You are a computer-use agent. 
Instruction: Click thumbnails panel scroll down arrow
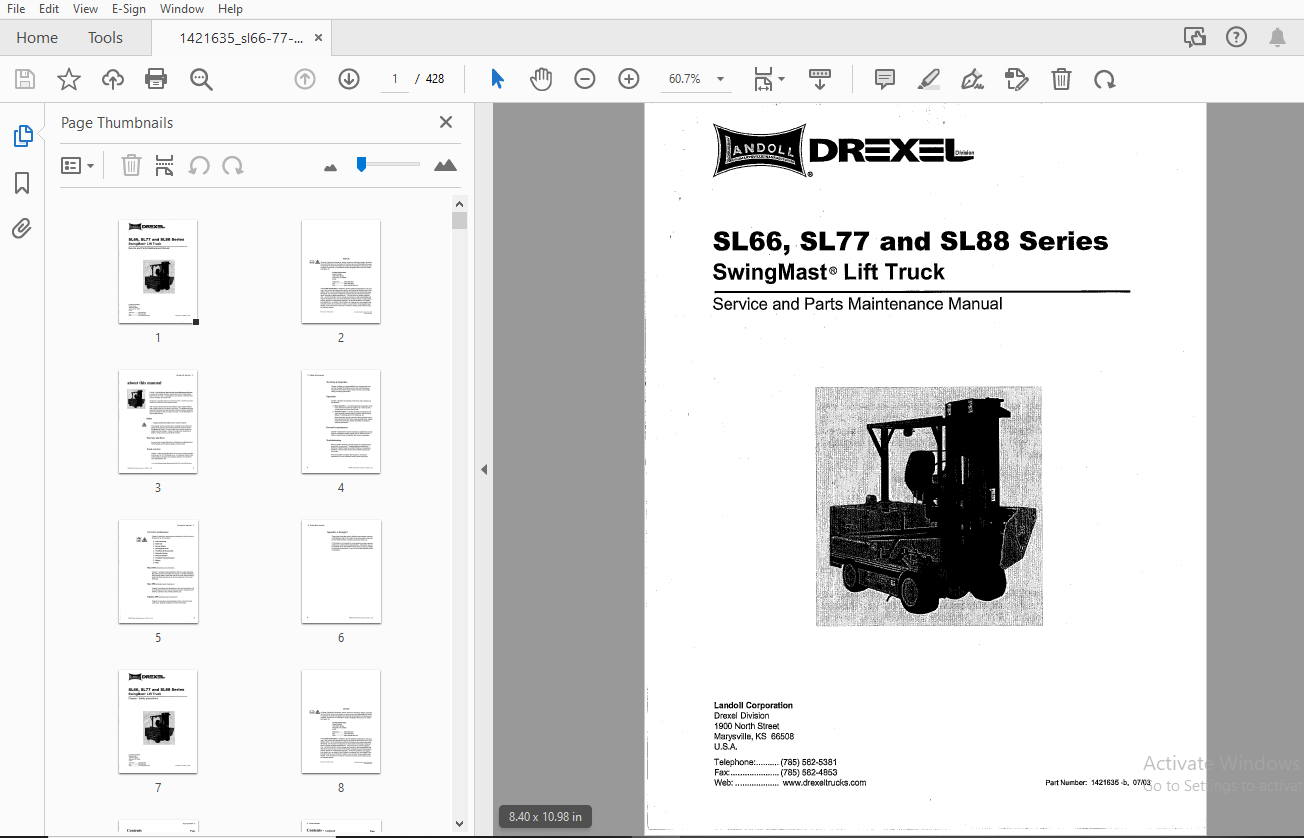click(459, 823)
